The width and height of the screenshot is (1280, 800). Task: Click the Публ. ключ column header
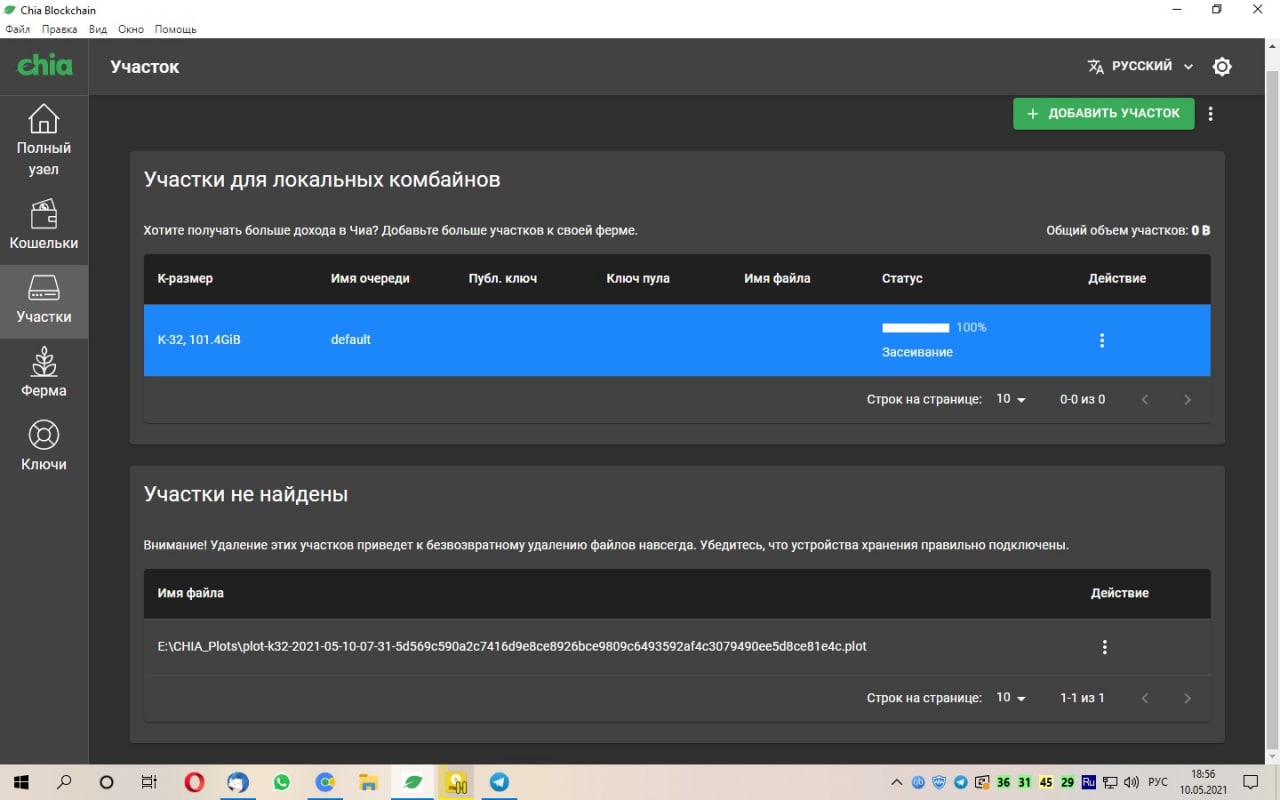(503, 278)
